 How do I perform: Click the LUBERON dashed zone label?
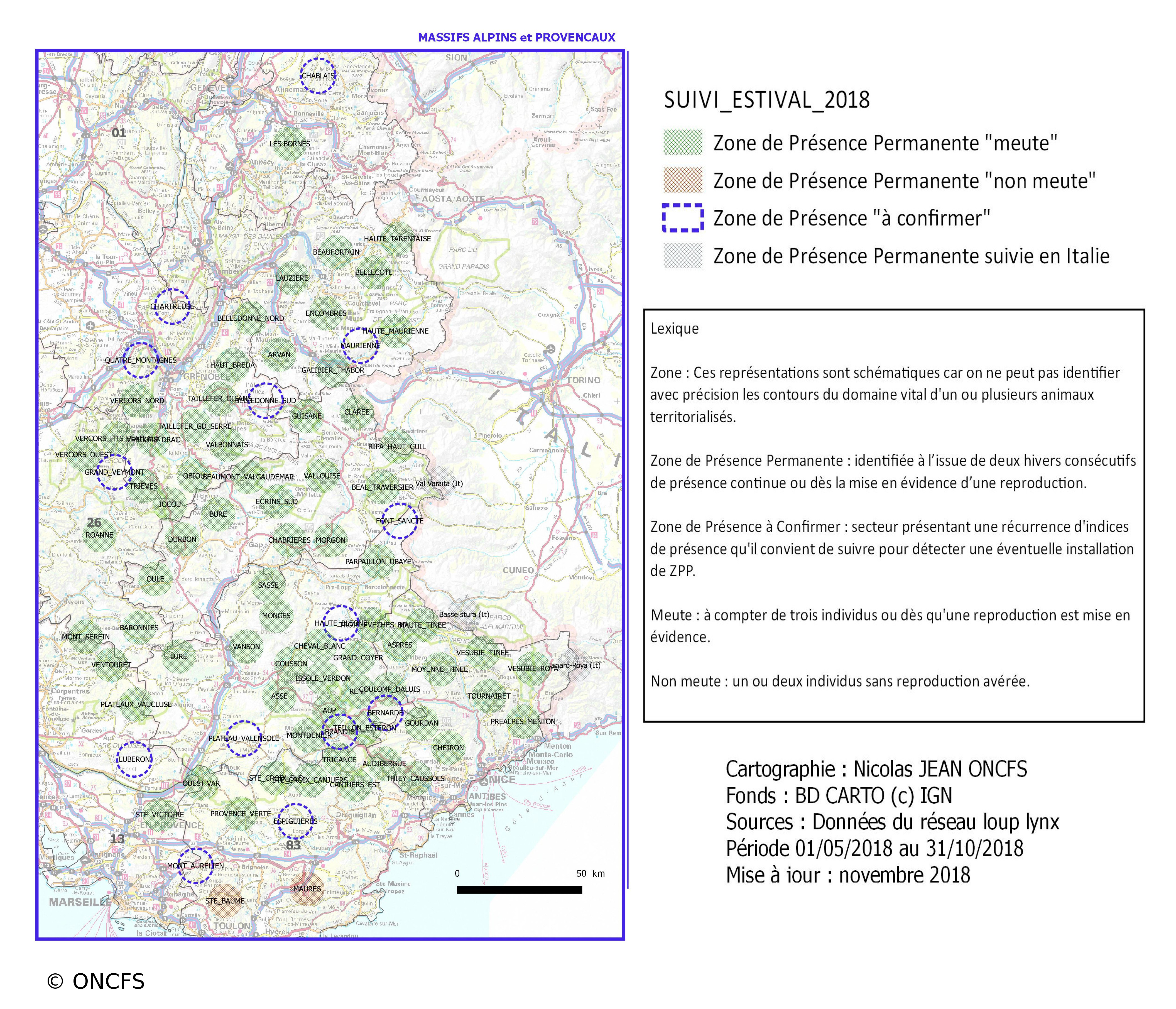click(134, 759)
